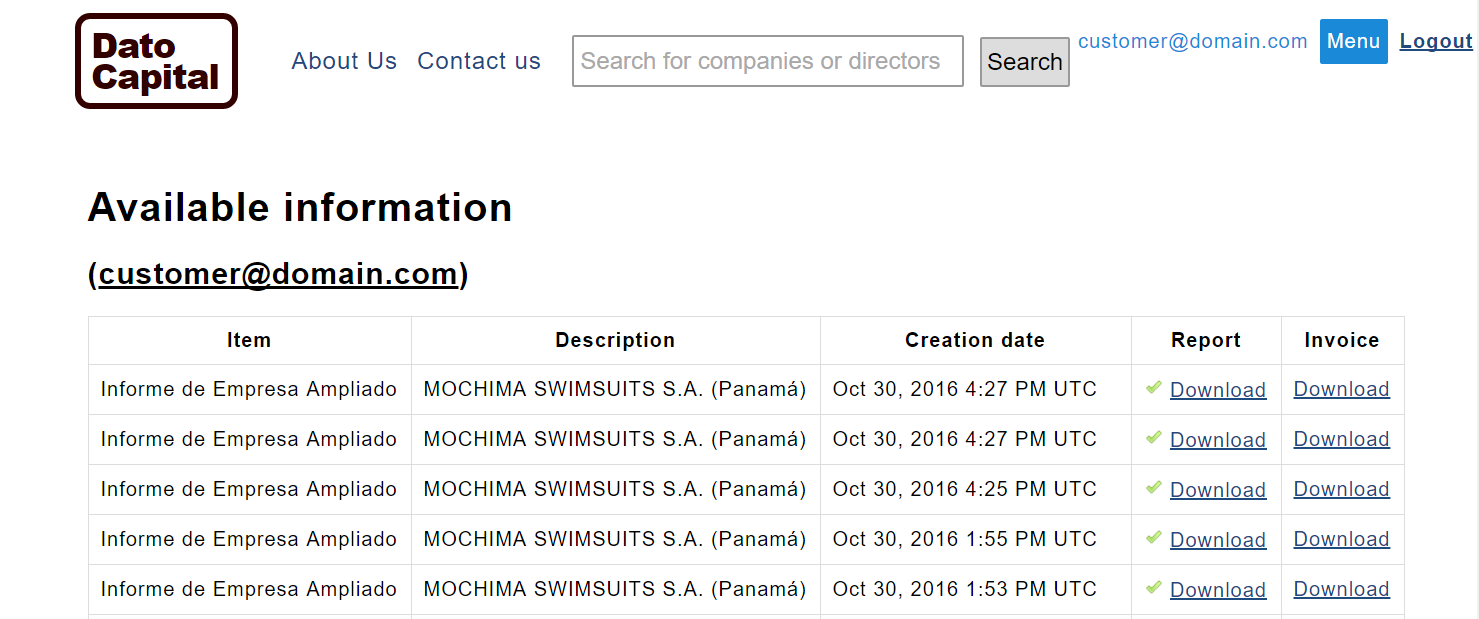This screenshot has height=619, width=1479.
Task: Log out via the Logout link
Action: pyautogui.click(x=1436, y=41)
